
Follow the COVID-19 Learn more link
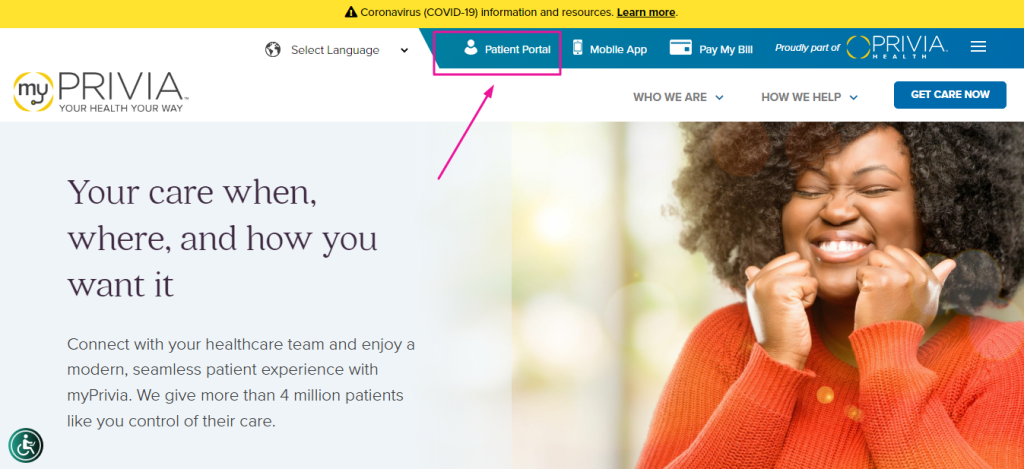click(646, 12)
